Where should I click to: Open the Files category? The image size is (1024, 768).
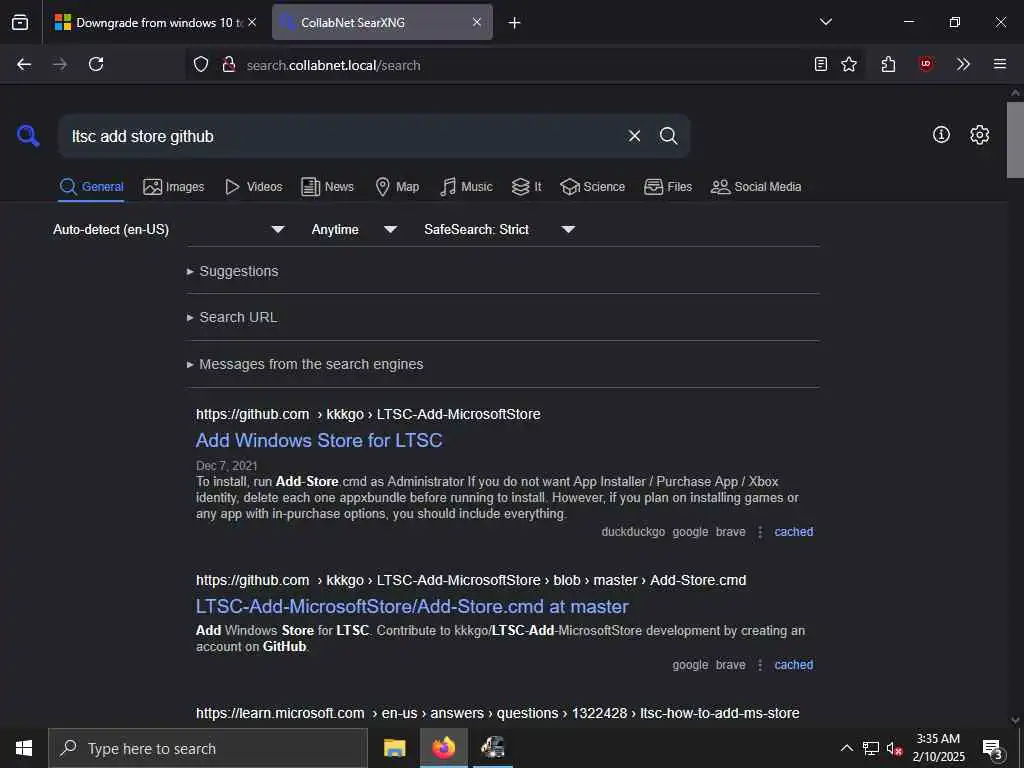[x=667, y=187]
